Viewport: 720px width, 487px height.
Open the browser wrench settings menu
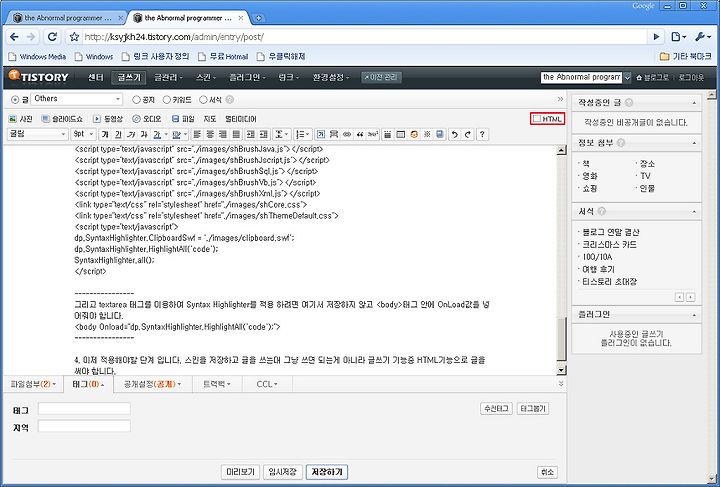click(703, 37)
